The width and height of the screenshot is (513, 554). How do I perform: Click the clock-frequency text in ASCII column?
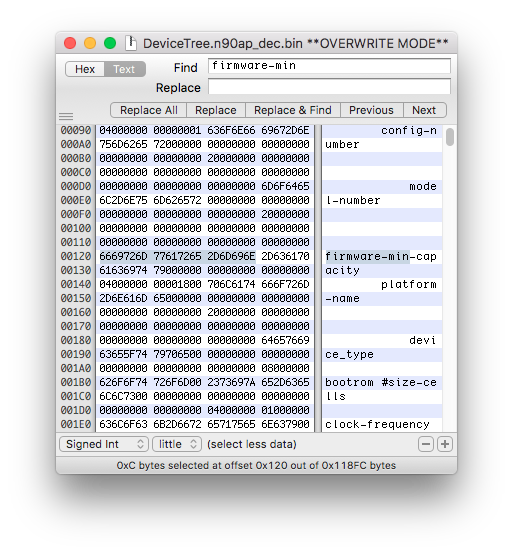point(377,424)
